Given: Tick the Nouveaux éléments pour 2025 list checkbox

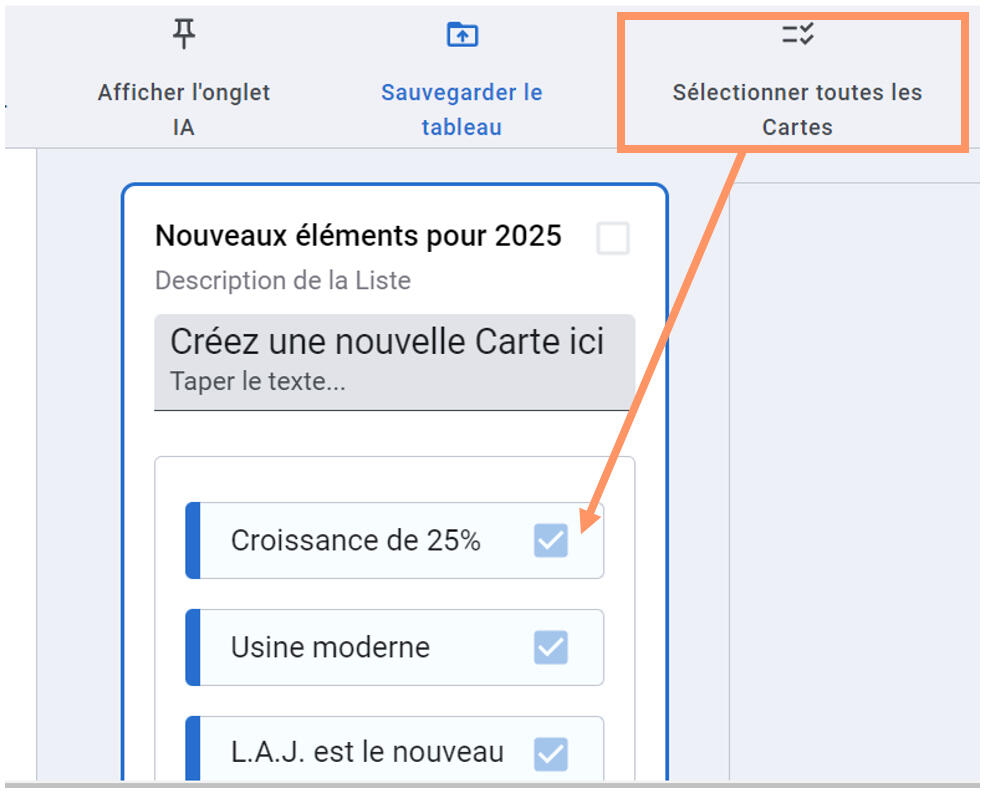Looking at the screenshot, I should pos(612,239).
